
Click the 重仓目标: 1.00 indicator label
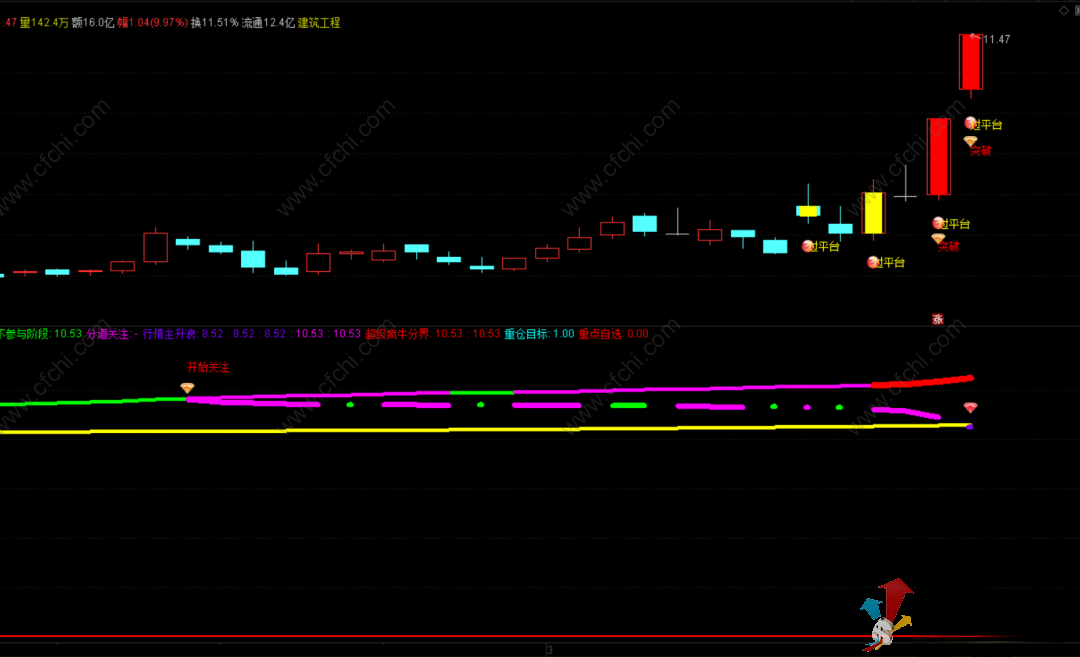pos(539,334)
